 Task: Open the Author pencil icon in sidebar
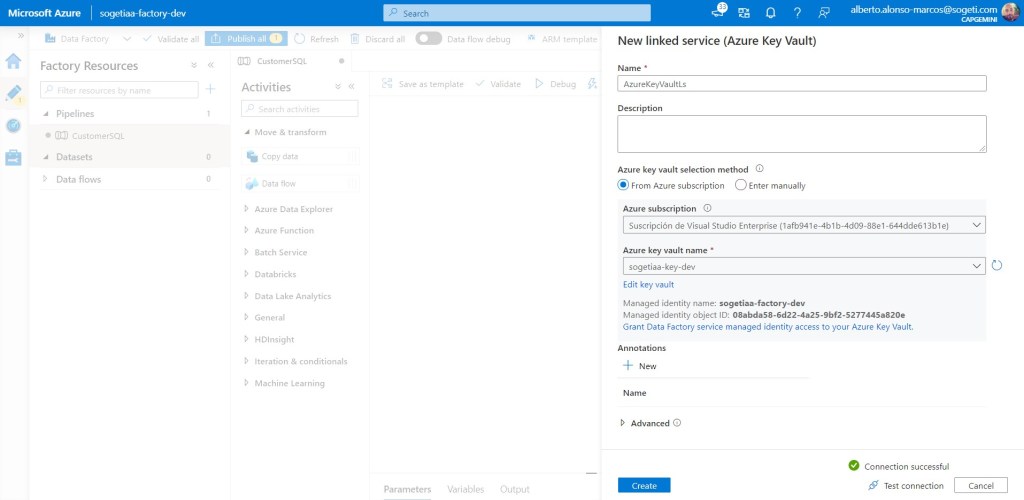pos(14,93)
